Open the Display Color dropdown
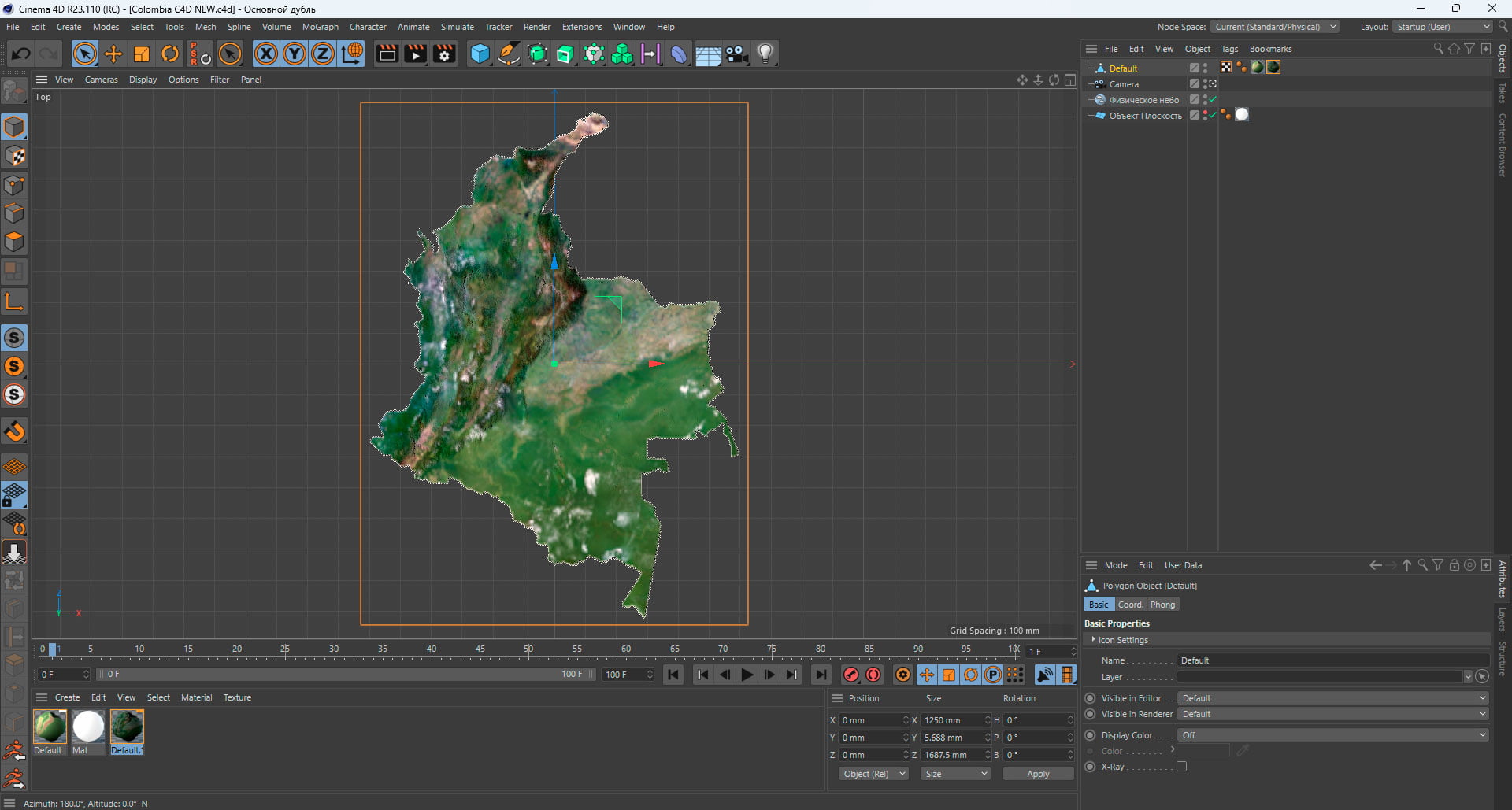Image resolution: width=1512 pixels, height=810 pixels. click(x=1332, y=735)
